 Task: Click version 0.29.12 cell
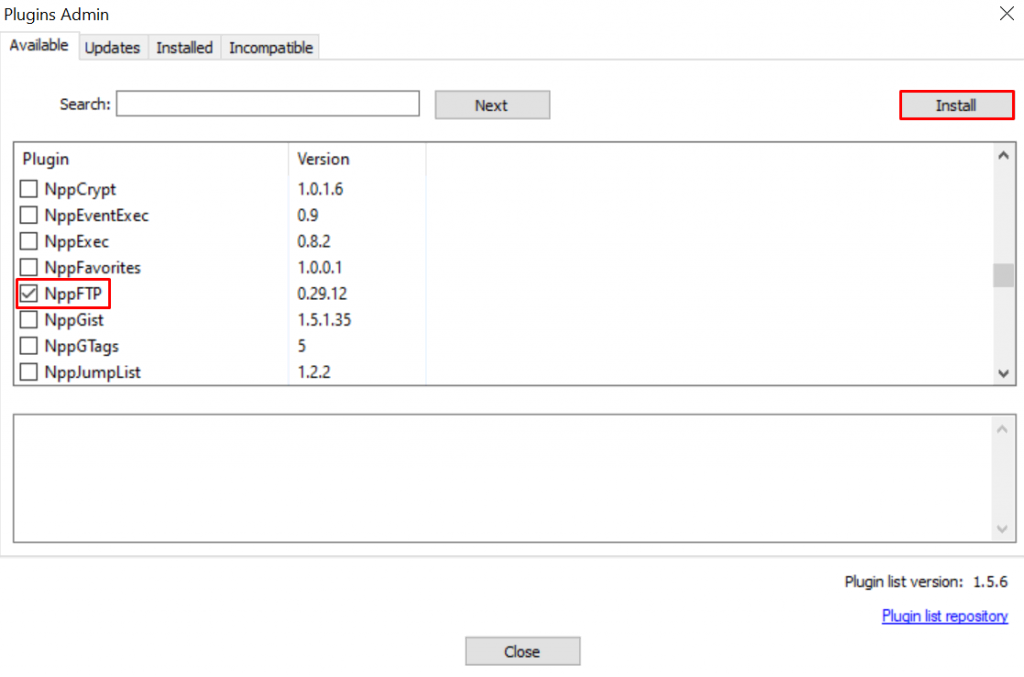[x=322, y=294]
